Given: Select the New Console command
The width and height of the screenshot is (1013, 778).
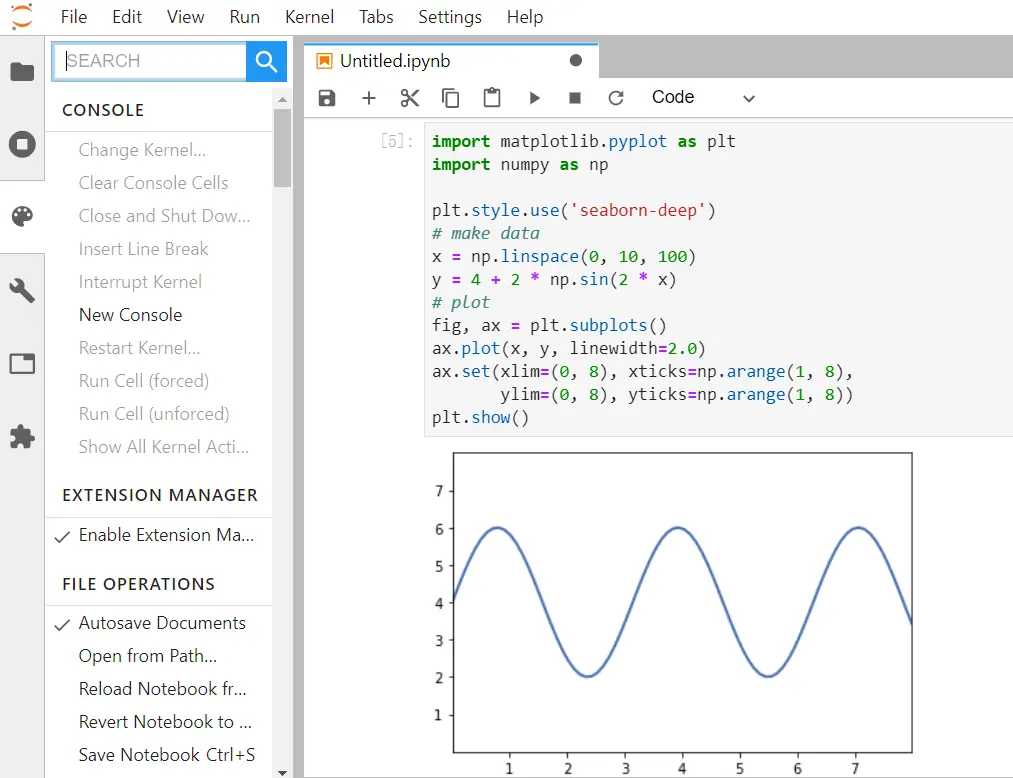Looking at the screenshot, I should click(158, 315).
